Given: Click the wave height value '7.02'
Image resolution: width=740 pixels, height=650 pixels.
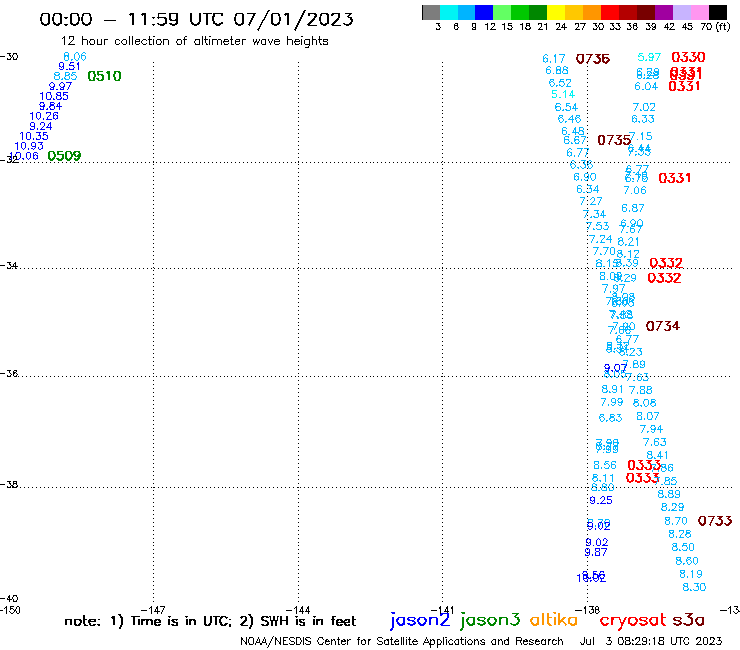Looking at the screenshot, I should pos(644,108).
